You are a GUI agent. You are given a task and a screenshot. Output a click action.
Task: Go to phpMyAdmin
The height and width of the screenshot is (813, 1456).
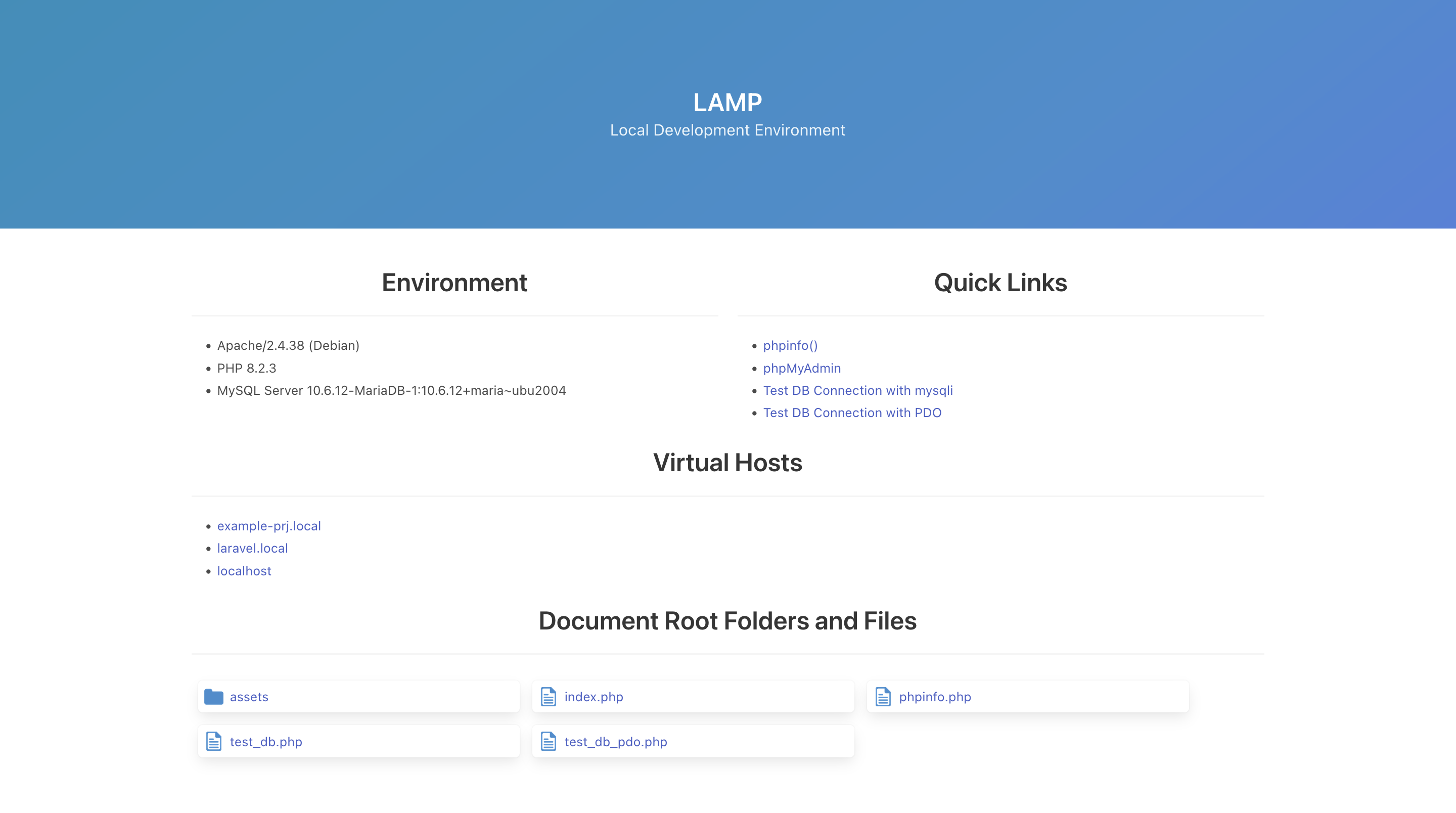[x=801, y=368]
